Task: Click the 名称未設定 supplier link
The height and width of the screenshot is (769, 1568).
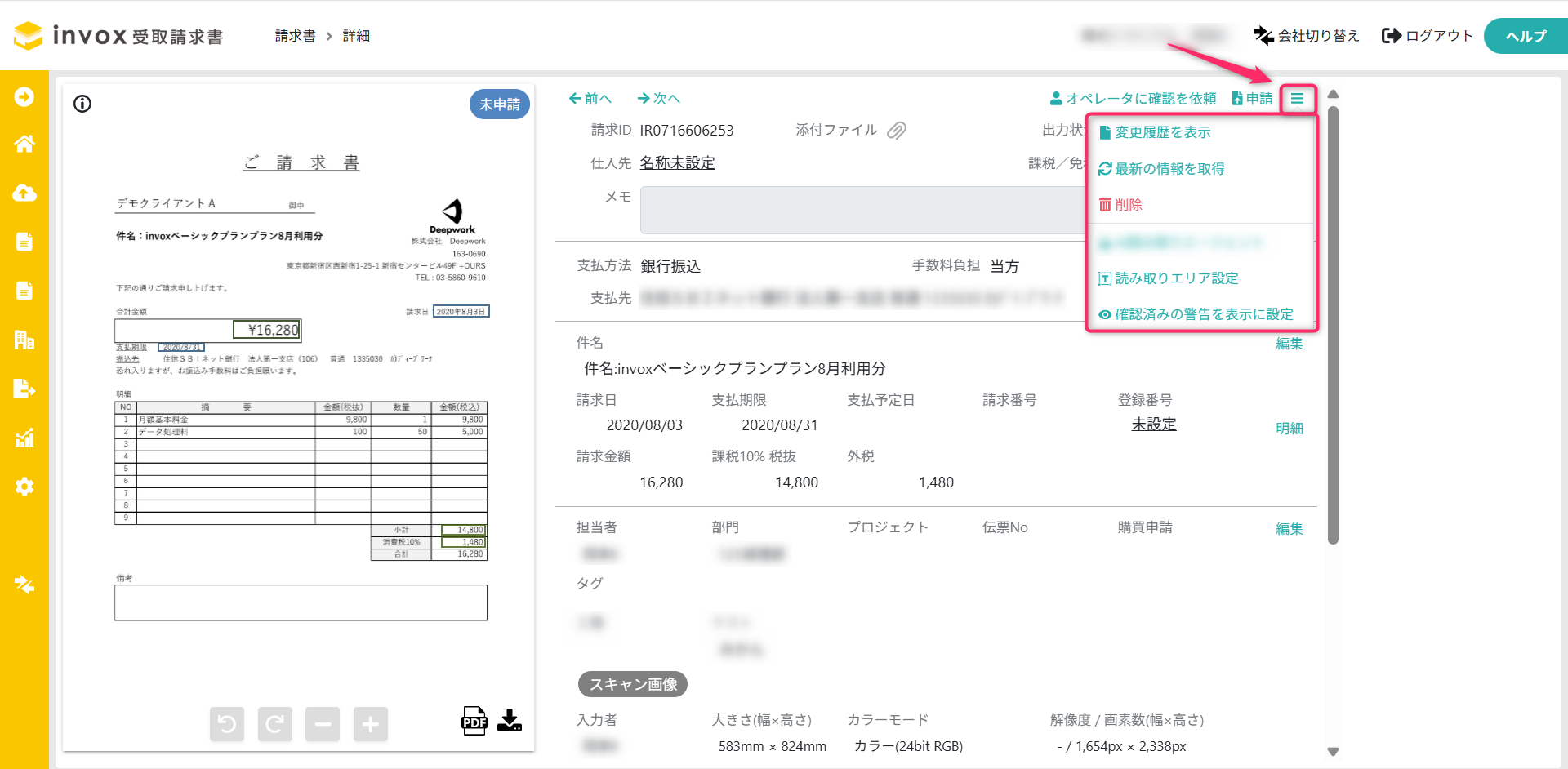Action: pyautogui.click(x=677, y=162)
